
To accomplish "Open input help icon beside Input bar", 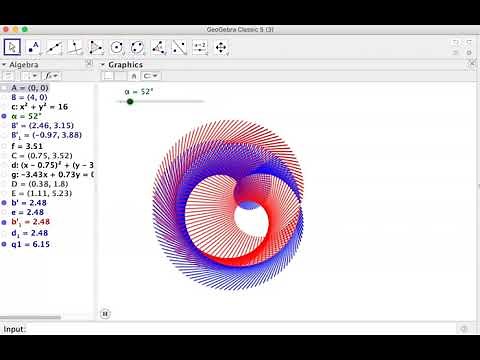I will click(464, 329).
